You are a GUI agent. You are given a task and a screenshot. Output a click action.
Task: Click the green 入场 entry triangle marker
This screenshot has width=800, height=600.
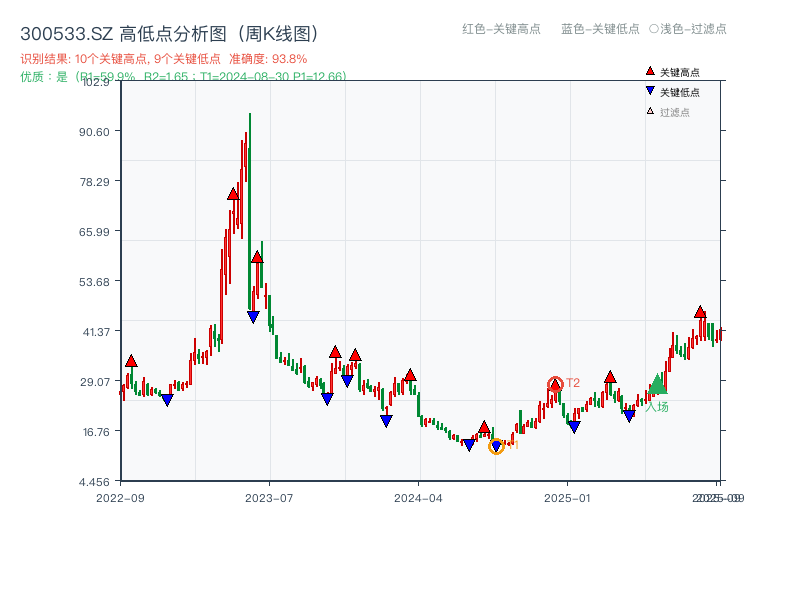coord(658,384)
